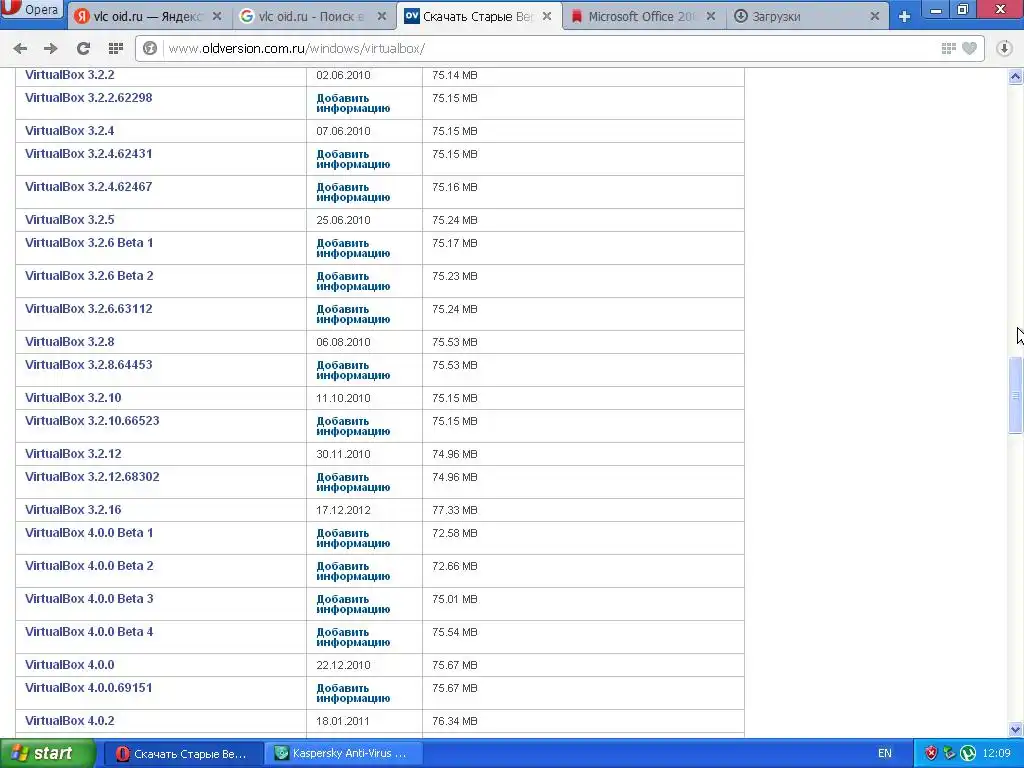The height and width of the screenshot is (768, 1024).
Task: Open VirtualBox 3.2.4.62467 link
Action: coord(89,187)
